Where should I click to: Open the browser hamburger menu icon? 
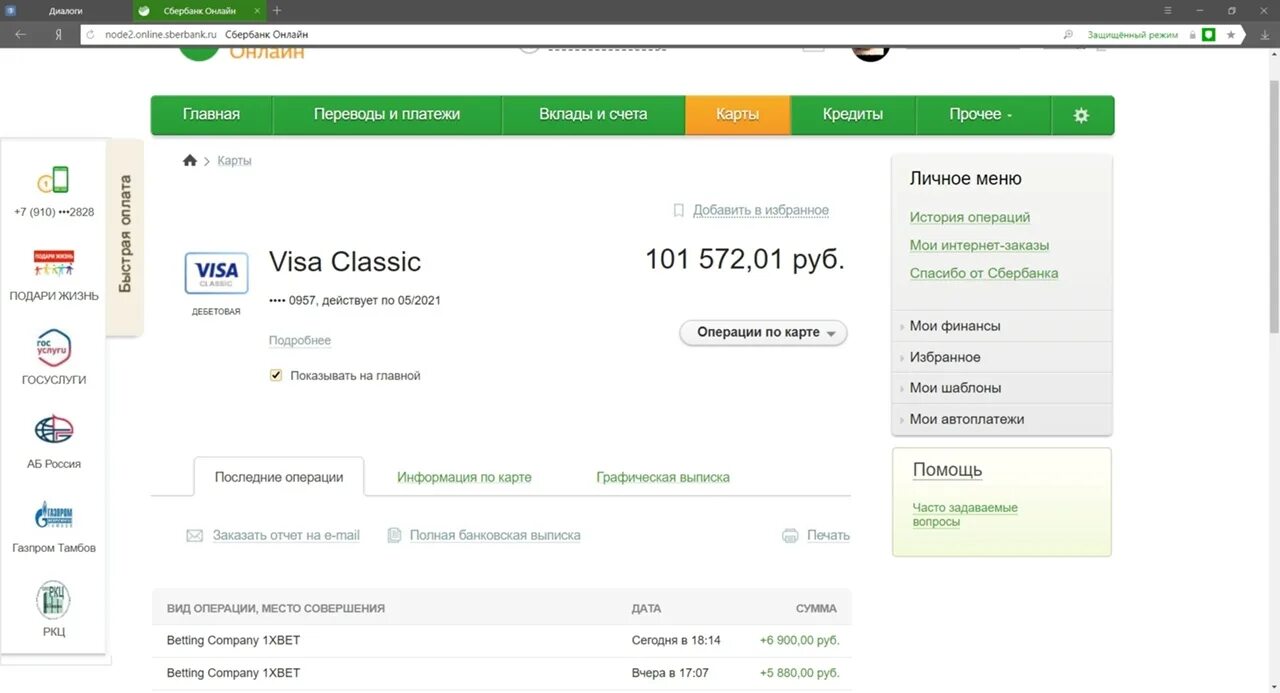1169,10
